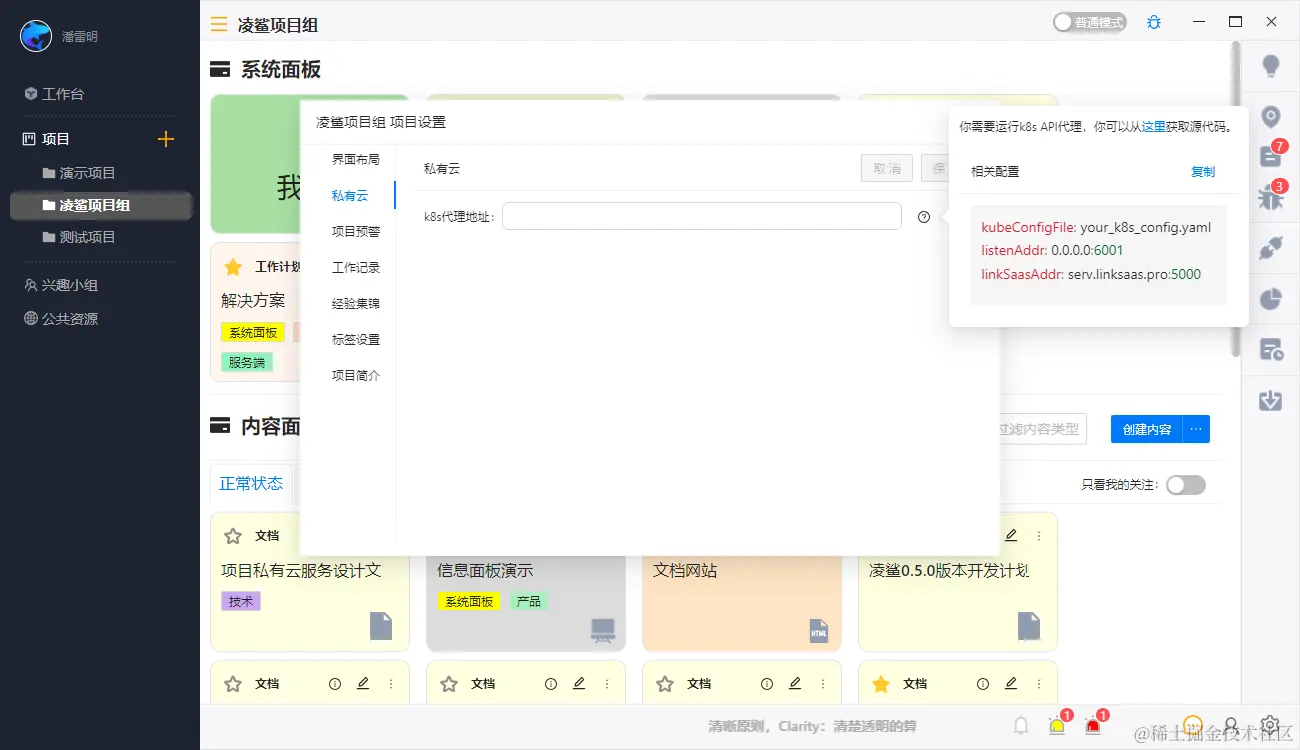Click the 技术 tag on 项目私有云 card

click(x=241, y=601)
